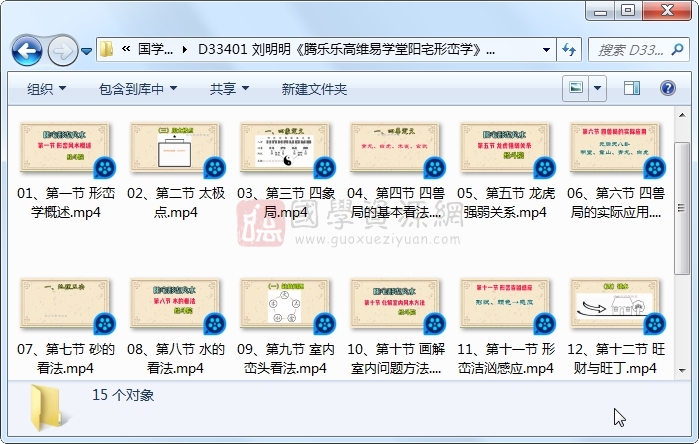Select thumbnail of 12、第十二节 旺财与旺丁.mp4

click(x=616, y=305)
